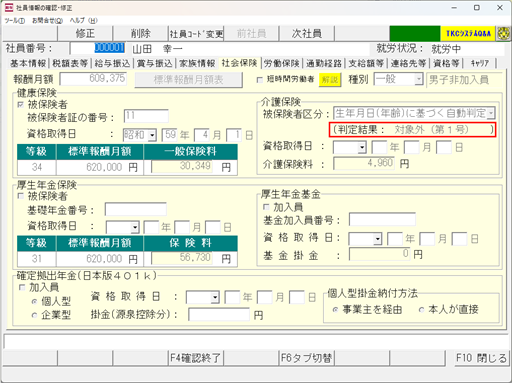Toggle 健康保険 被保険者 checkbox
The image size is (512, 383).
point(21,105)
